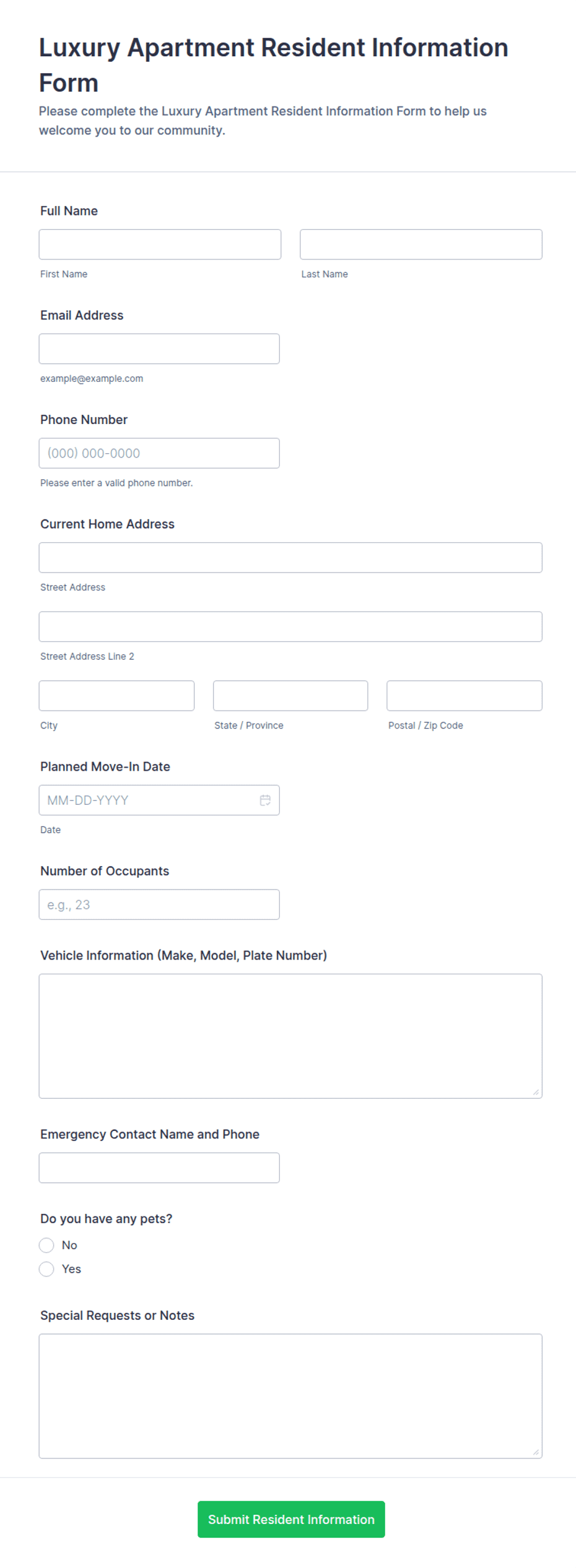Click the Street Address Line 2 field
This screenshot has width=576, height=1568.
tap(290, 626)
